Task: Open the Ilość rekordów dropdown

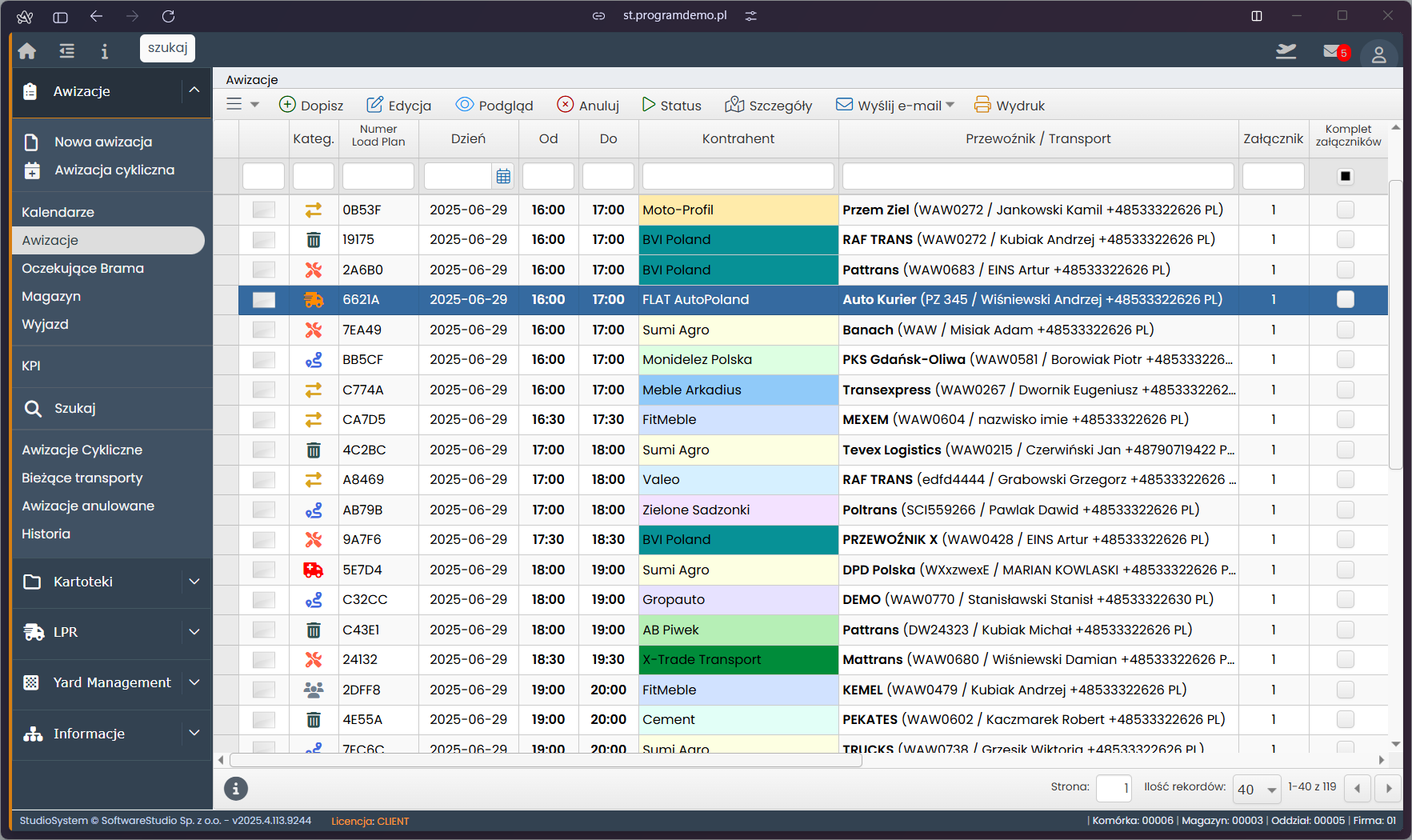Action: click(x=1258, y=789)
